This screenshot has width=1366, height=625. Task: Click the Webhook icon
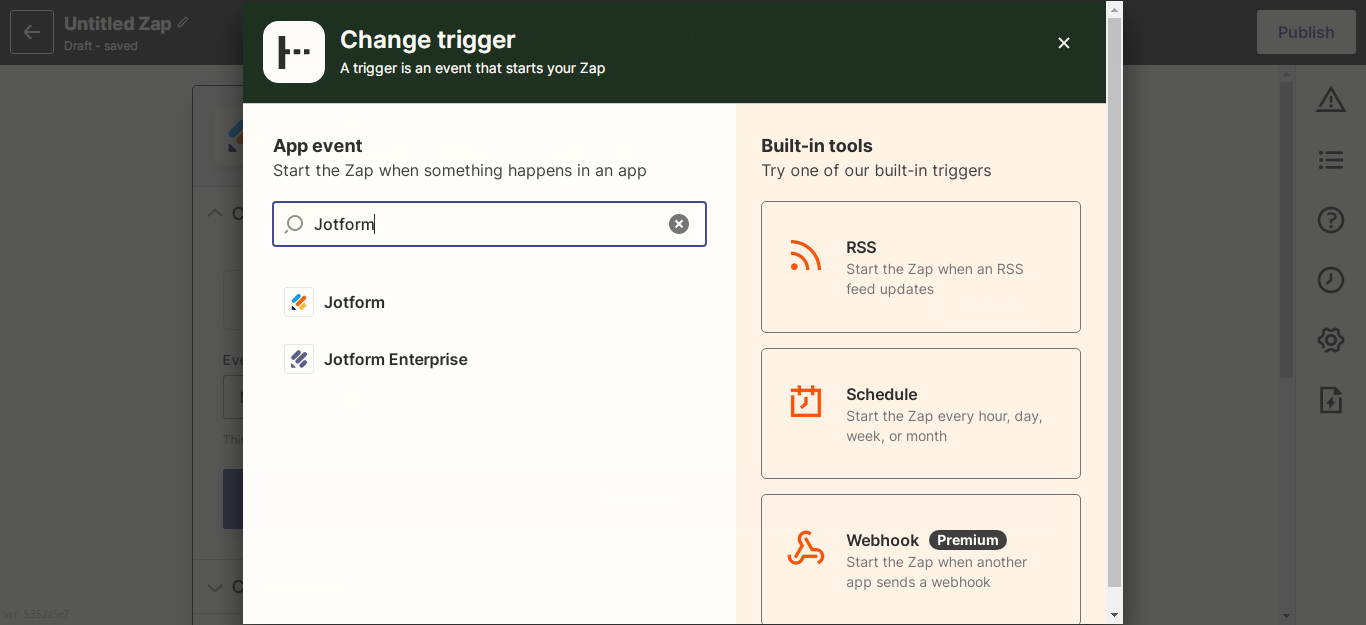click(x=805, y=548)
